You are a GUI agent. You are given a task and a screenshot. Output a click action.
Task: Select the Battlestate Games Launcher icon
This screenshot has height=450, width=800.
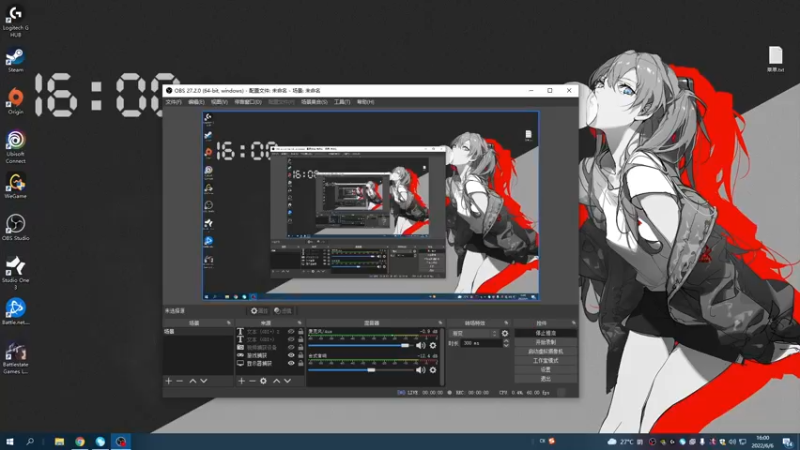click(15, 358)
